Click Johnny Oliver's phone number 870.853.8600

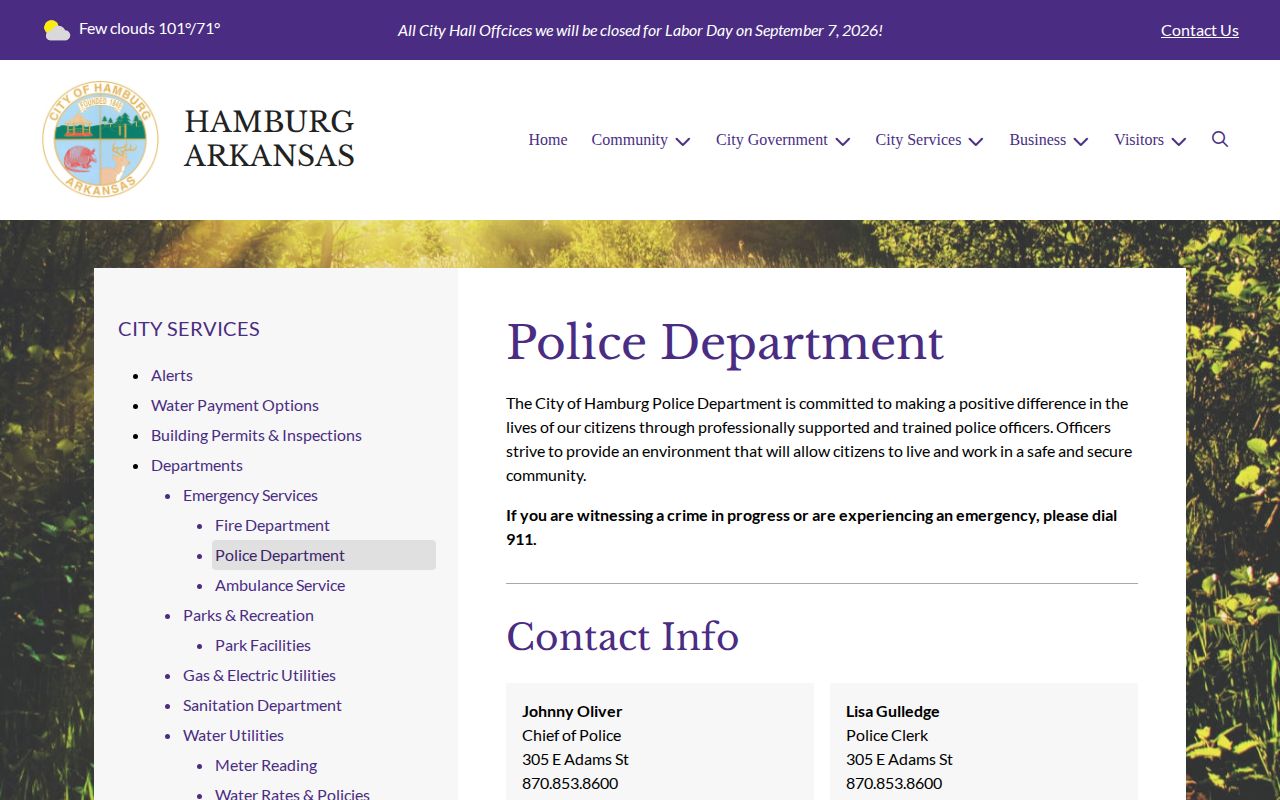coord(570,783)
